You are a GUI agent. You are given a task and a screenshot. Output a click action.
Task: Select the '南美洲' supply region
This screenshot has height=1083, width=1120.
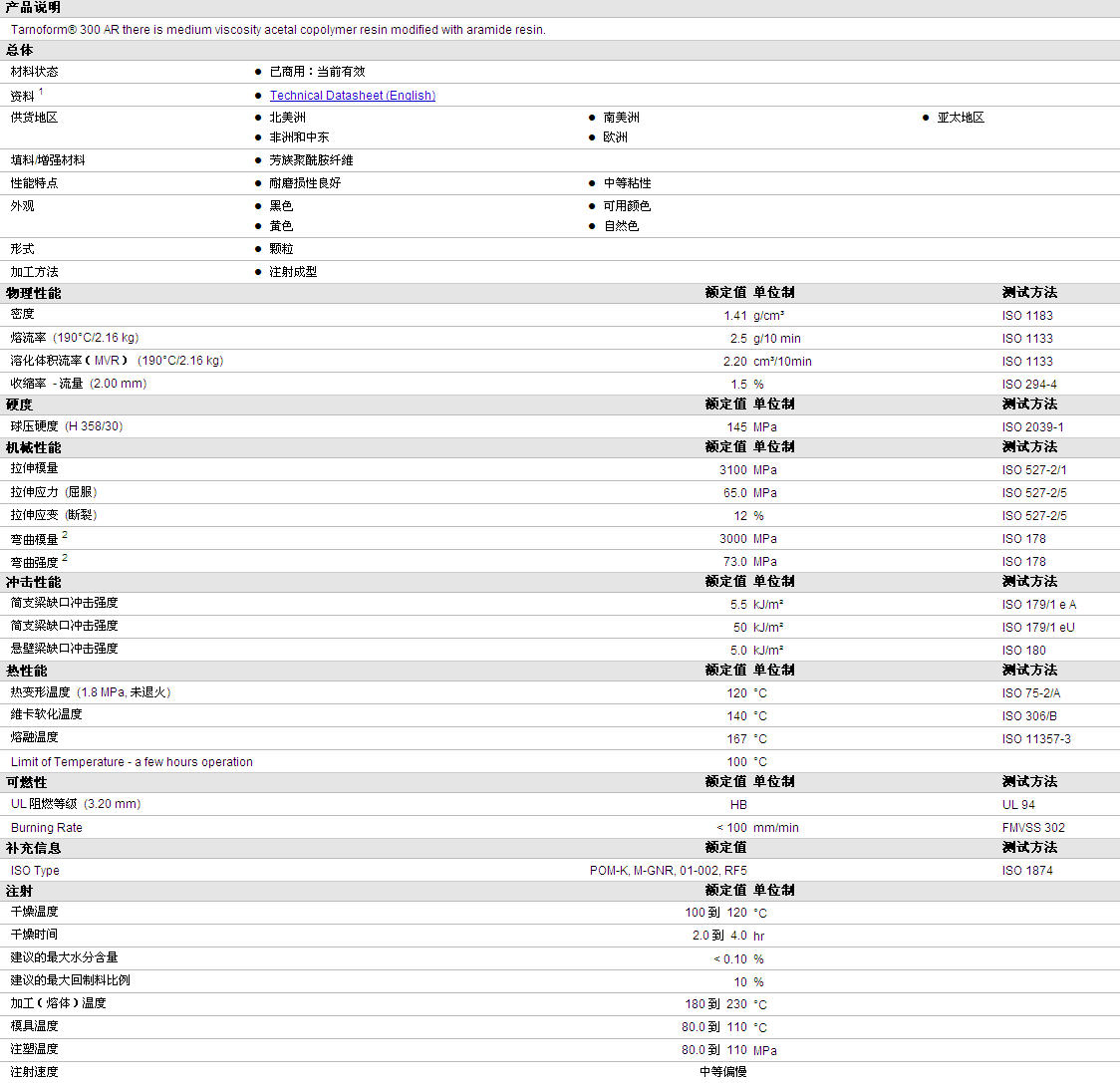(622, 118)
